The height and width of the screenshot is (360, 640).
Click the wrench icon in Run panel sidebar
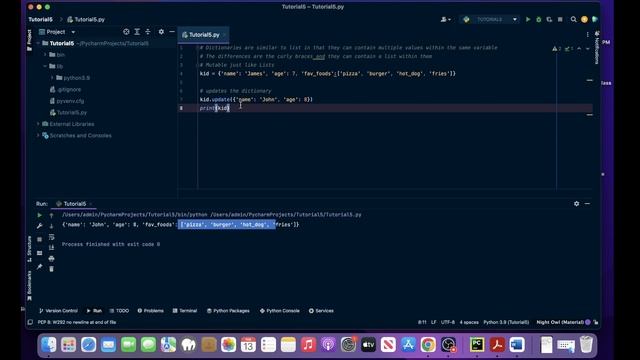pyautogui.click(x=40, y=226)
